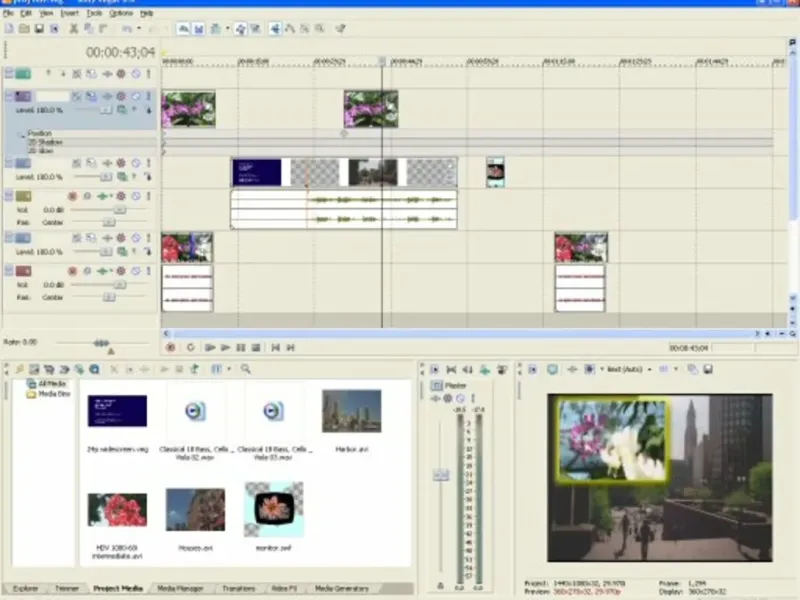Expand the All Media tree folder

coord(31,384)
